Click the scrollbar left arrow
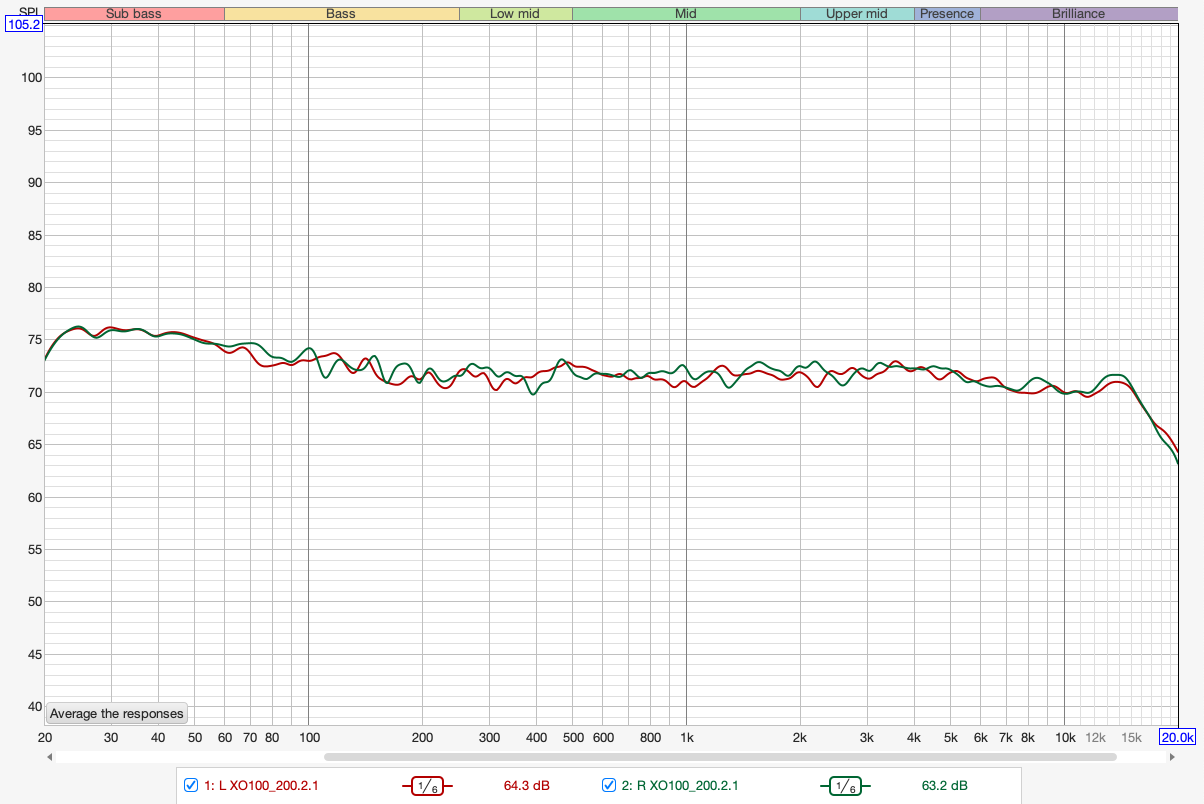1204x804 pixels. coord(50,757)
